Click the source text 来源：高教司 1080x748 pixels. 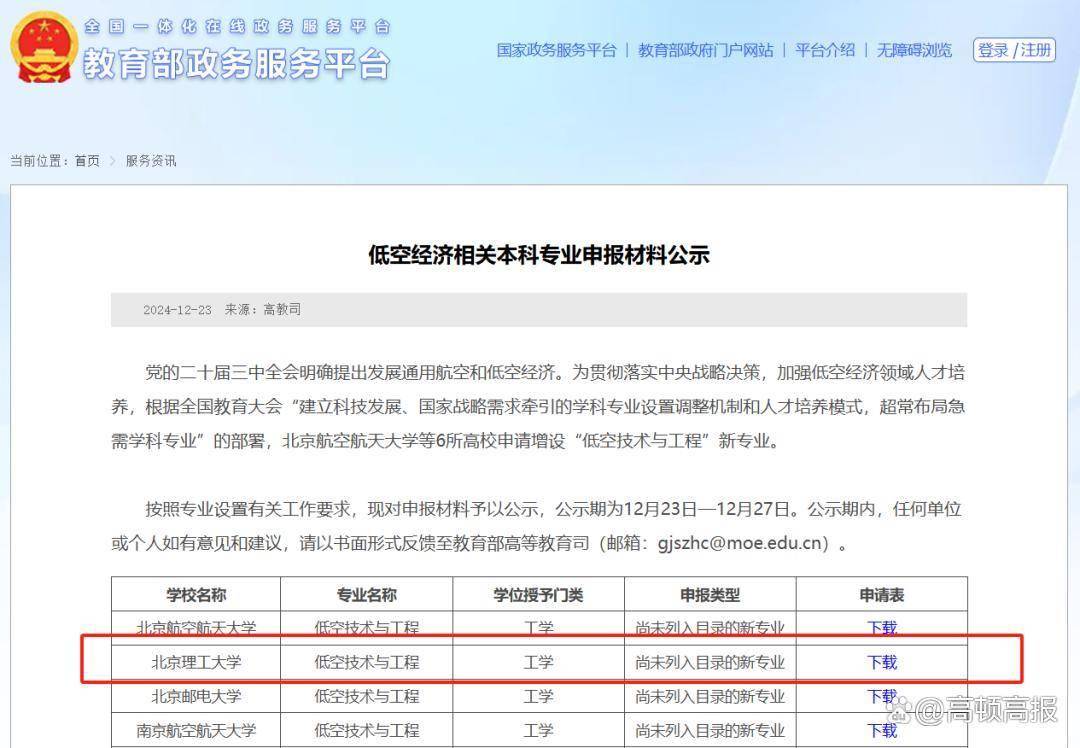(262, 310)
